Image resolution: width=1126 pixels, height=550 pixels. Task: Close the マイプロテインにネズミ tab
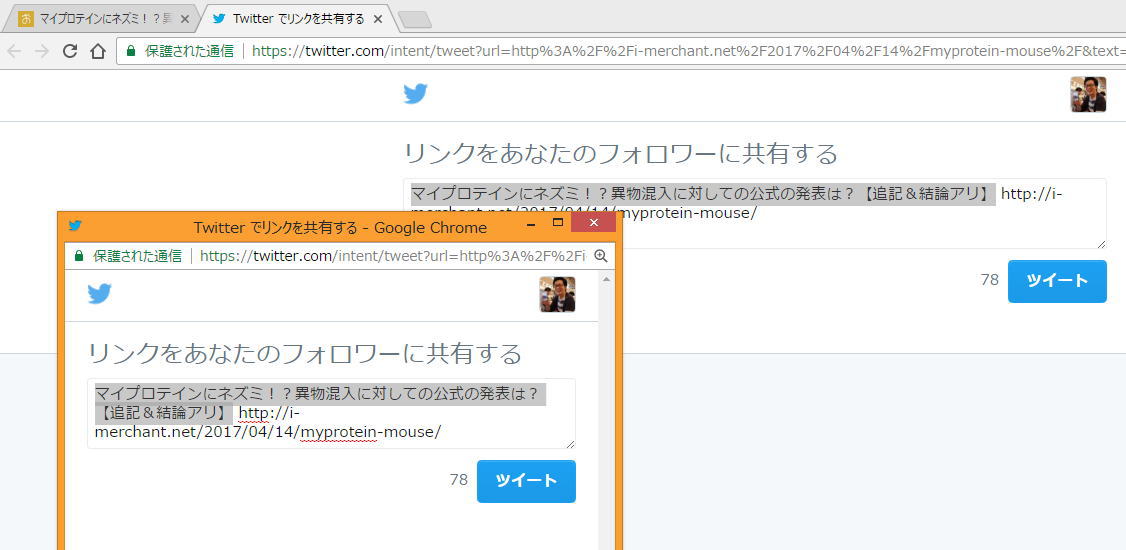pyautogui.click(x=185, y=19)
